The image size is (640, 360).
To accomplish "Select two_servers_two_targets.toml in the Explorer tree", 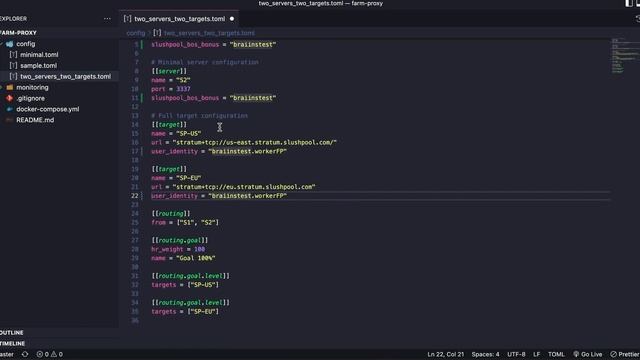I will click(x=65, y=76).
